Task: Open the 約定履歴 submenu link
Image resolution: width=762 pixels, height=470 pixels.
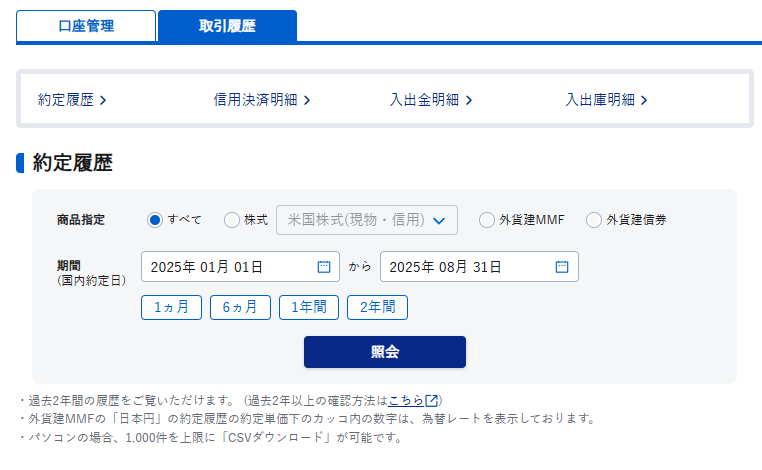Action: point(72,100)
